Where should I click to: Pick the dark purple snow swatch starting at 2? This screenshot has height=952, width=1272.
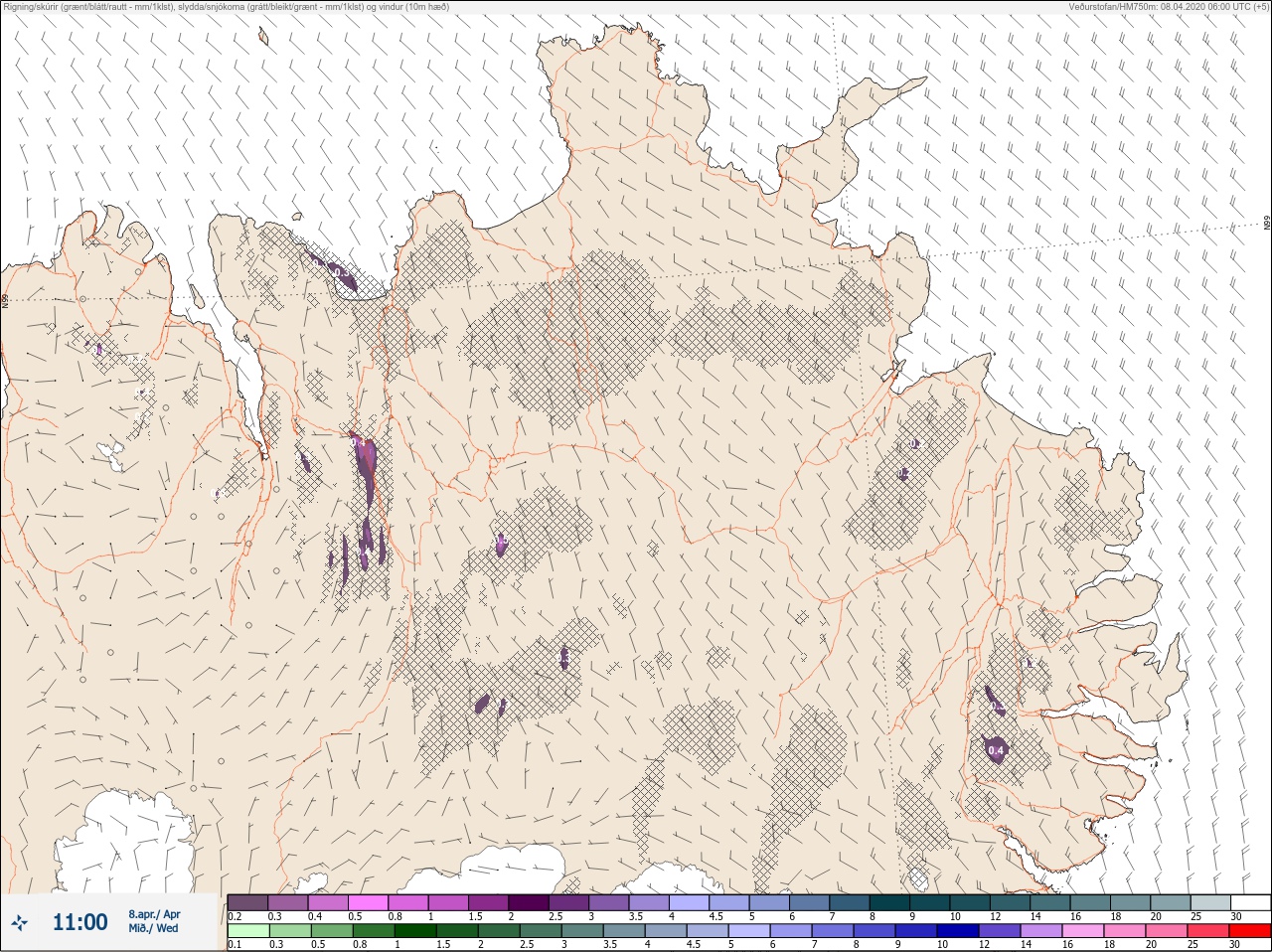pyautogui.click(x=529, y=902)
